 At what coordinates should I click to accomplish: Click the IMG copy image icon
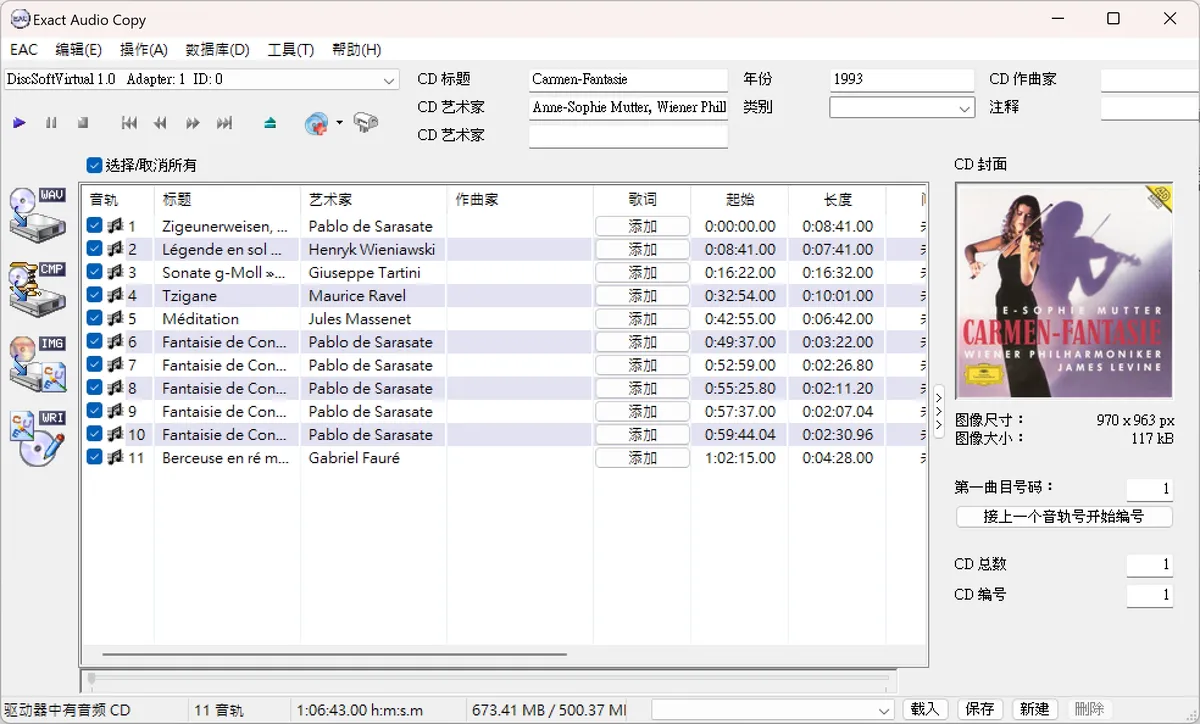[x=38, y=362]
